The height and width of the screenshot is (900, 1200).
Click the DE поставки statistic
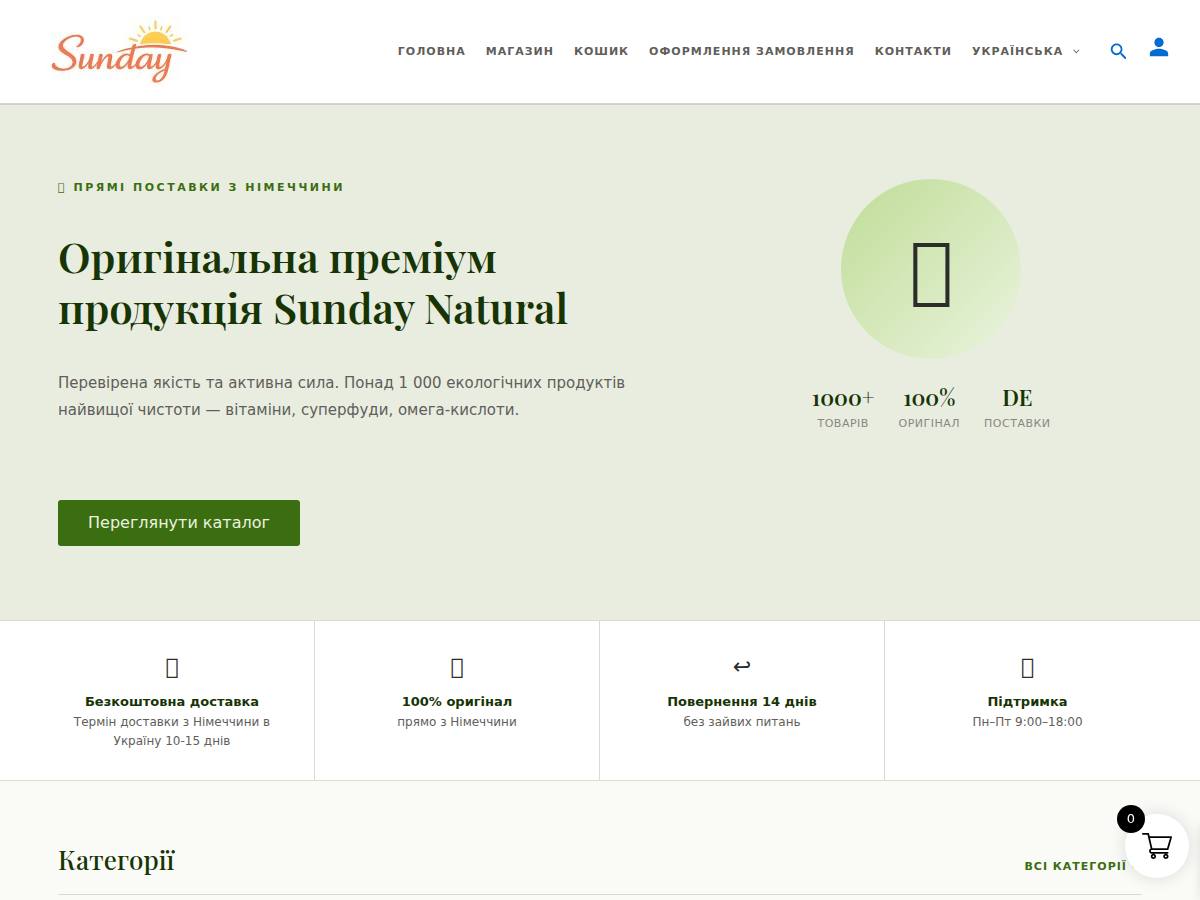coord(1017,409)
